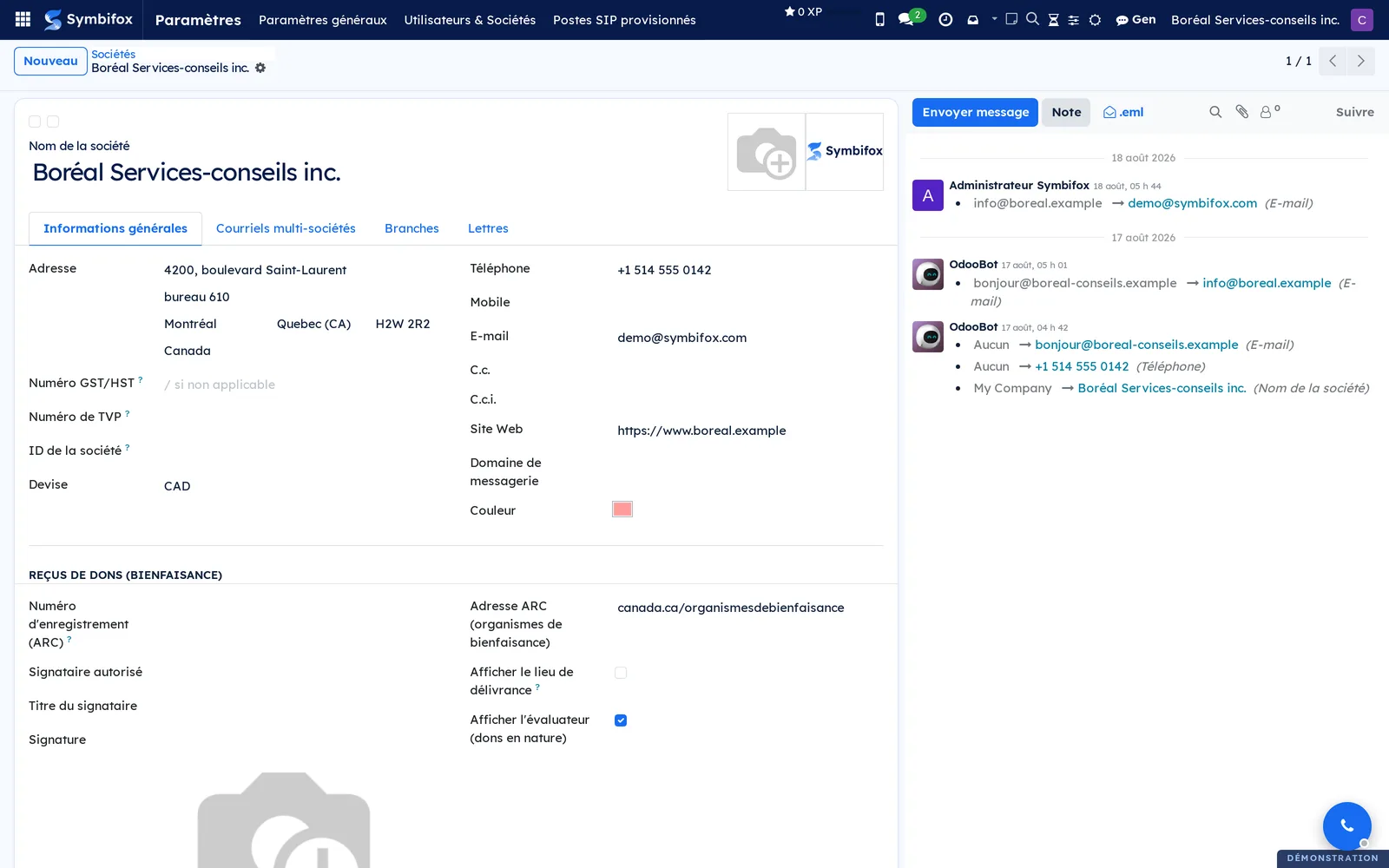Switch to Courriels multi-sociétés tab
The height and width of the screenshot is (868, 1389).
tap(286, 228)
